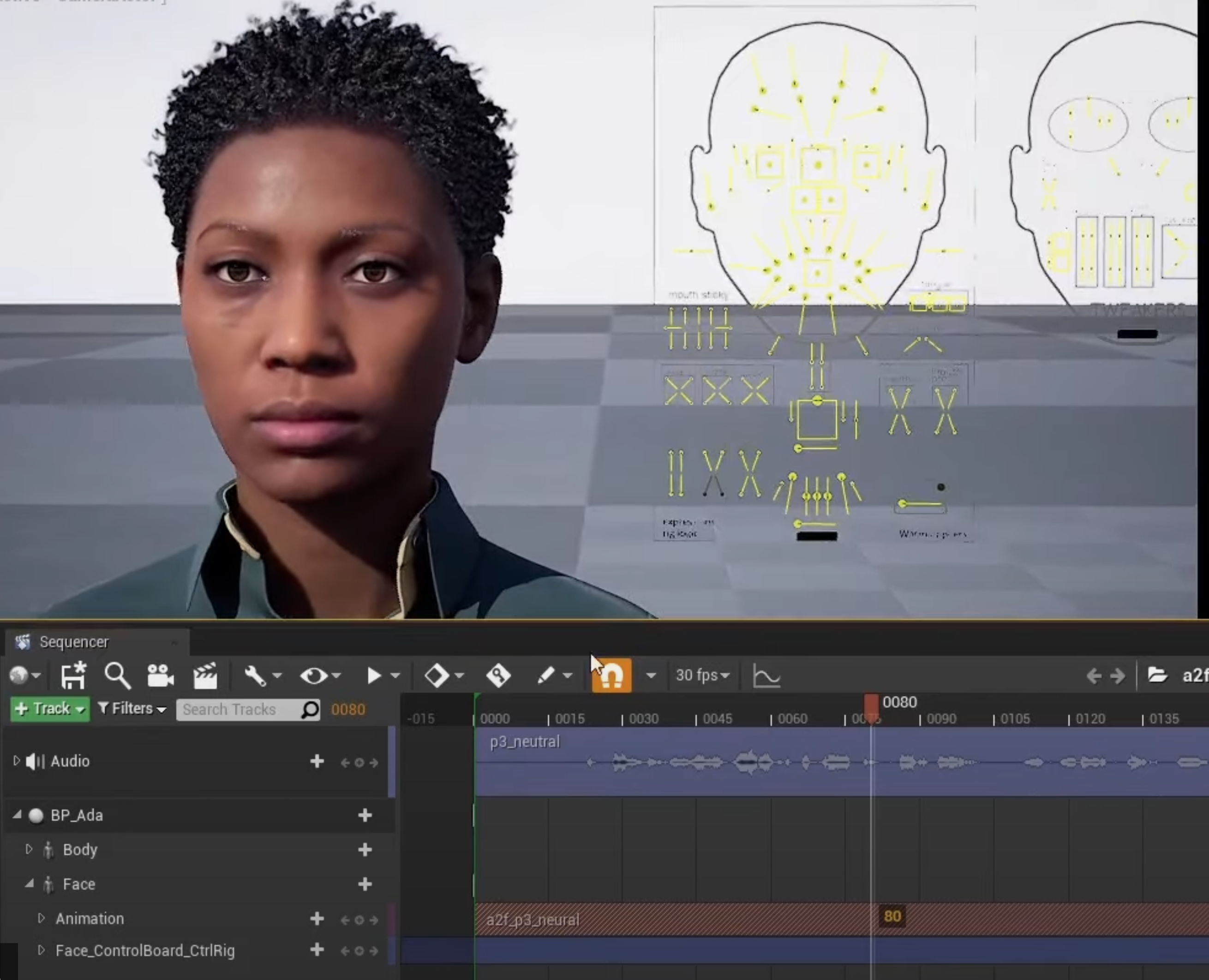This screenshot has height=980, width=1209.
Task: Expand the Face_ControlBoard_CtrlRig track
Action: tap(41, 950)
